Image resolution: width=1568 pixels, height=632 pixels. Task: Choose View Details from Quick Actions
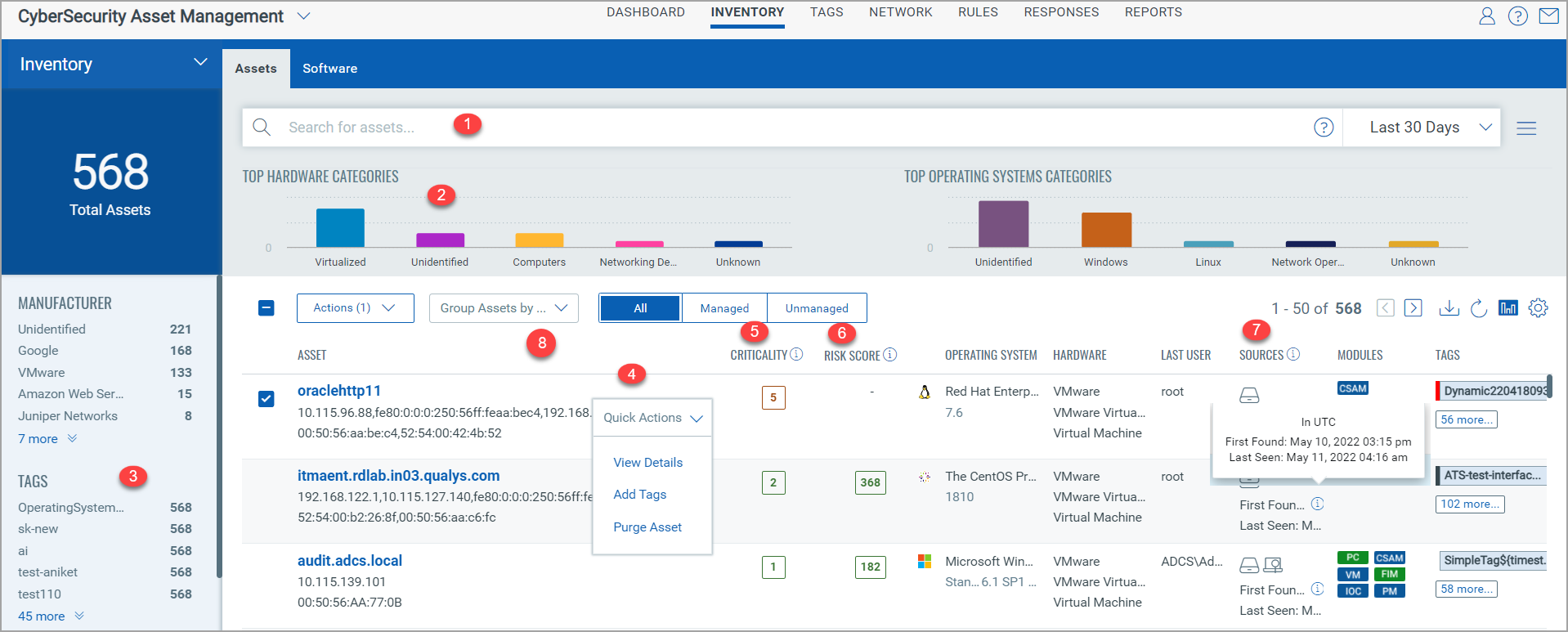648,463
